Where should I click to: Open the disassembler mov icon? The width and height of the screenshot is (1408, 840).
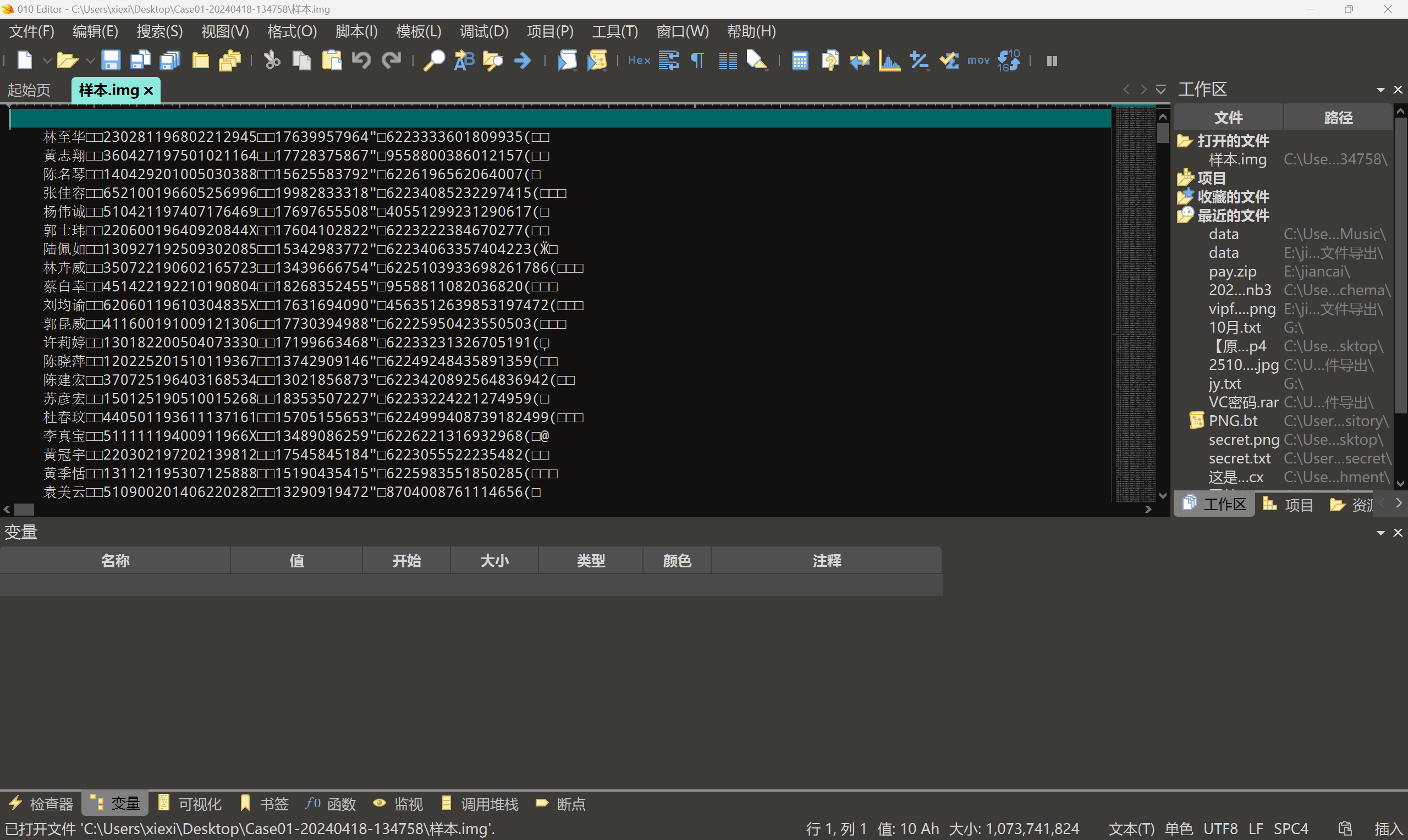pos(978,60)
